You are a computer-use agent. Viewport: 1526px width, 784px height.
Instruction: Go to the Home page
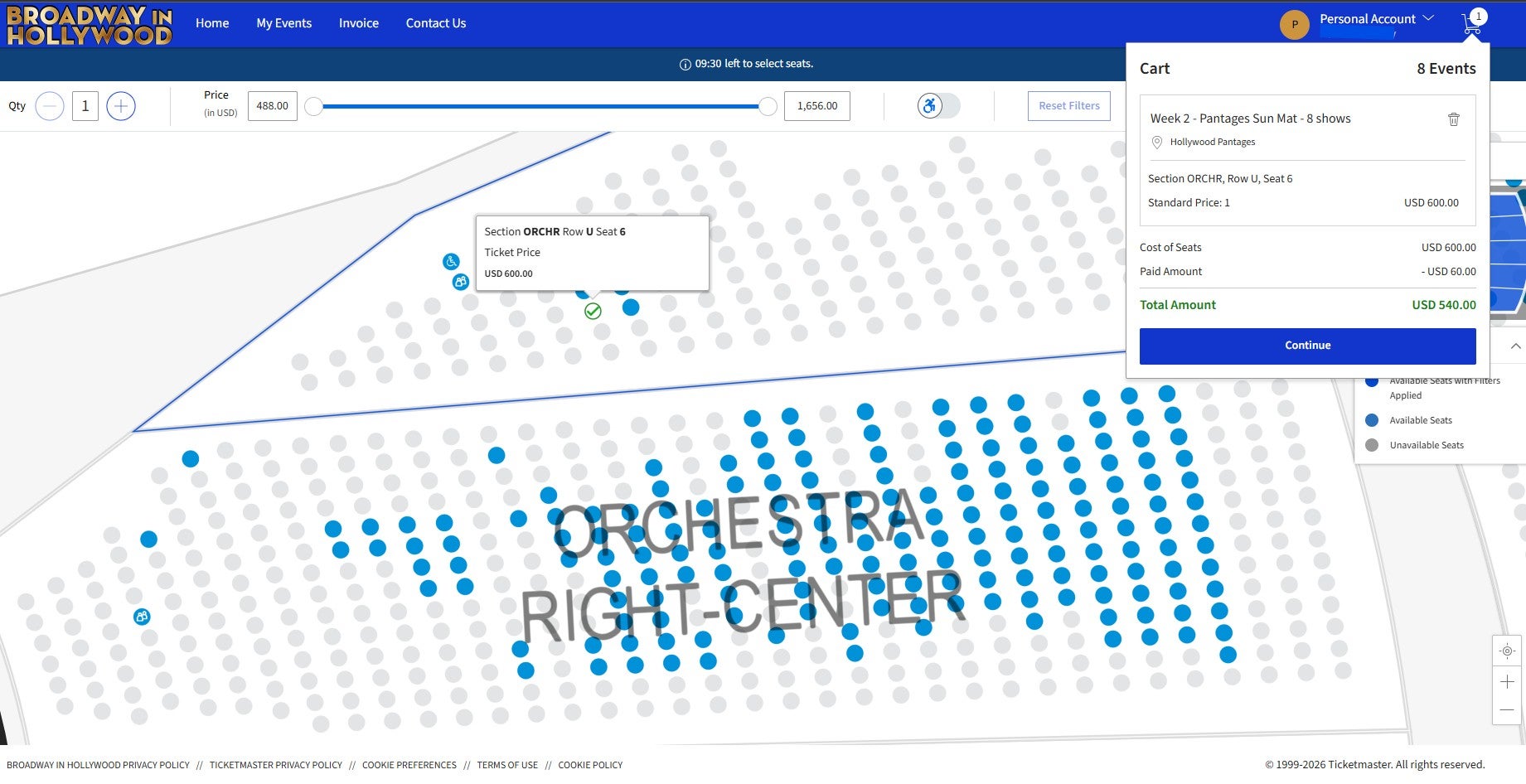click(x=212, y=23)
